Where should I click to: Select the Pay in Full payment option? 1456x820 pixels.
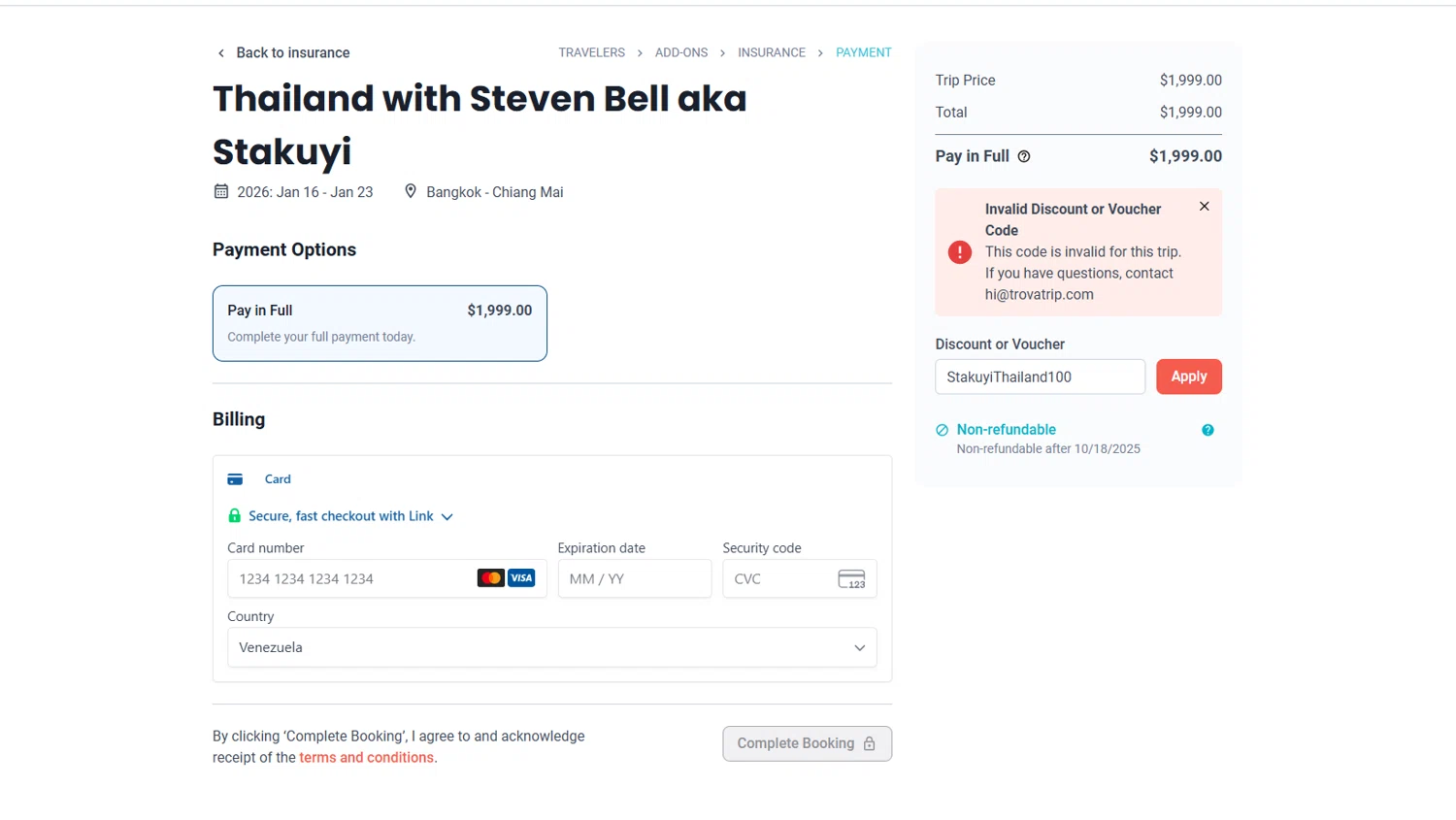[380, 323]
